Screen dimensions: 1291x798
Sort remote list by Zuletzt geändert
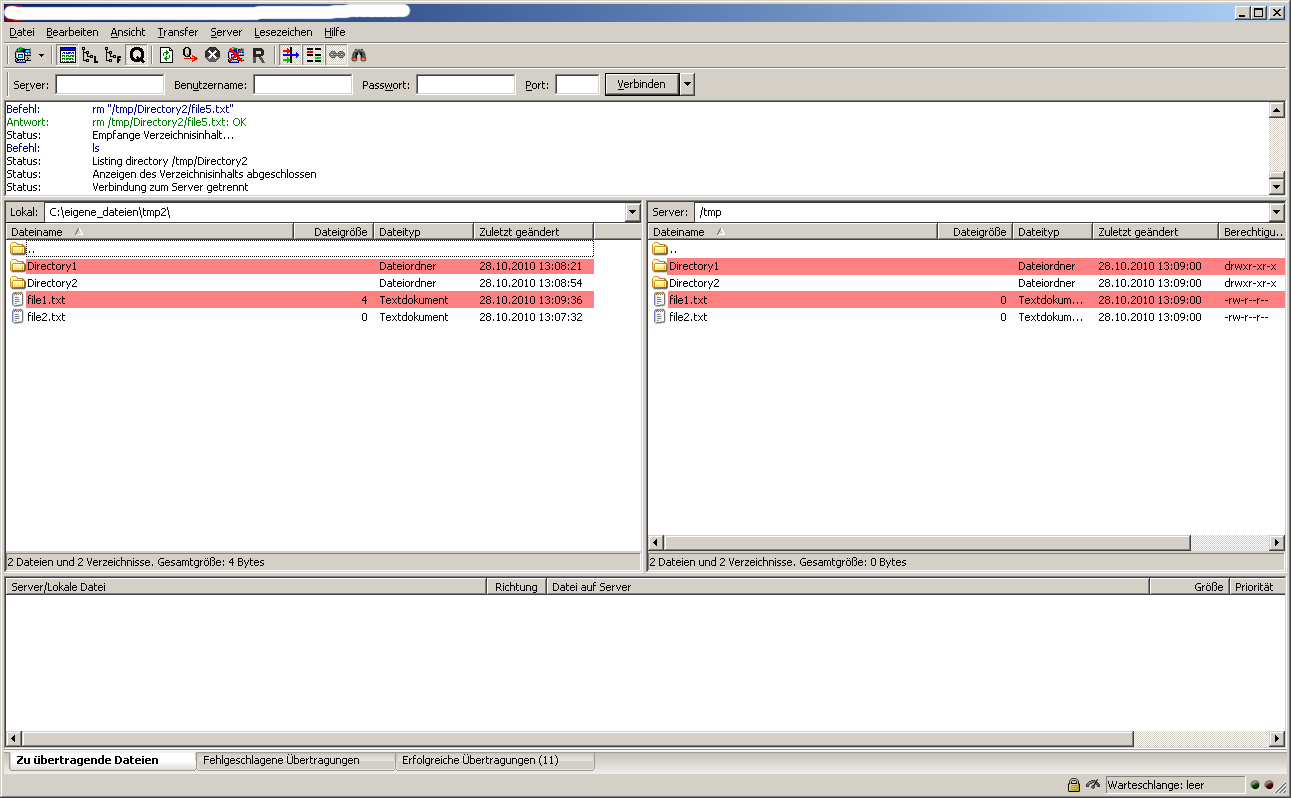click(1156, 231)
